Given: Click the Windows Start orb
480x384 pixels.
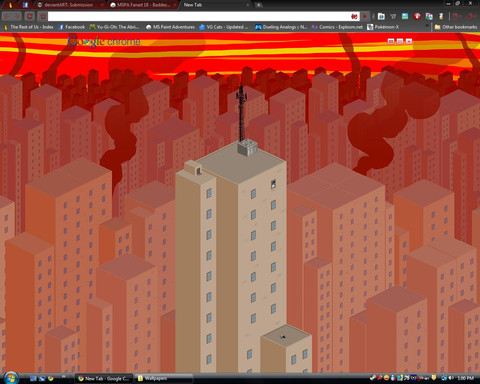Looking at the screenshot, I should [10, 378].
